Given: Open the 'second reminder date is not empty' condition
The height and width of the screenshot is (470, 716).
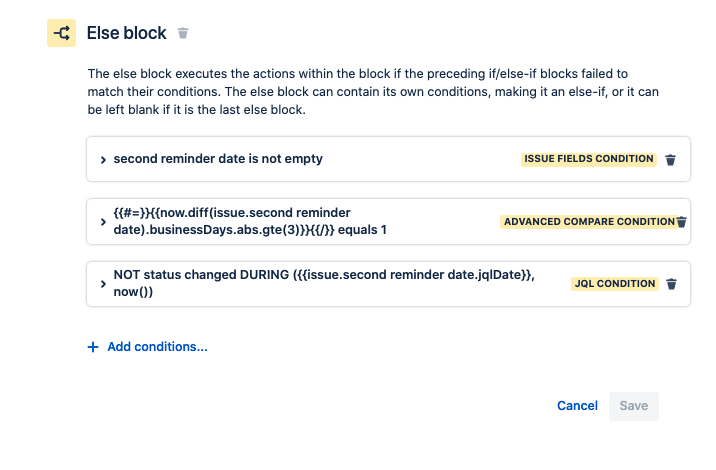Looking at the screenshot, I should [218, 159].
